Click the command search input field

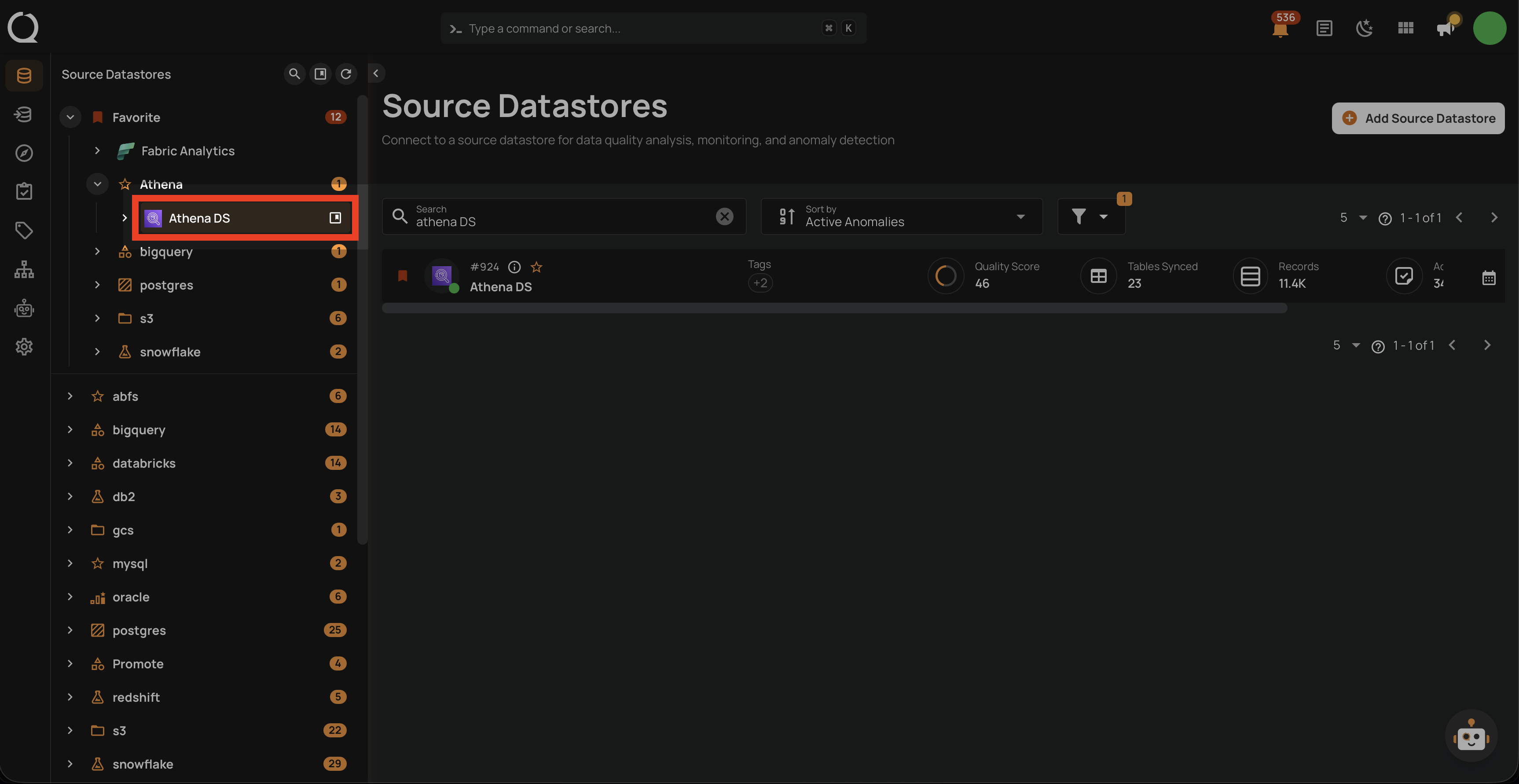click(643, 28)
